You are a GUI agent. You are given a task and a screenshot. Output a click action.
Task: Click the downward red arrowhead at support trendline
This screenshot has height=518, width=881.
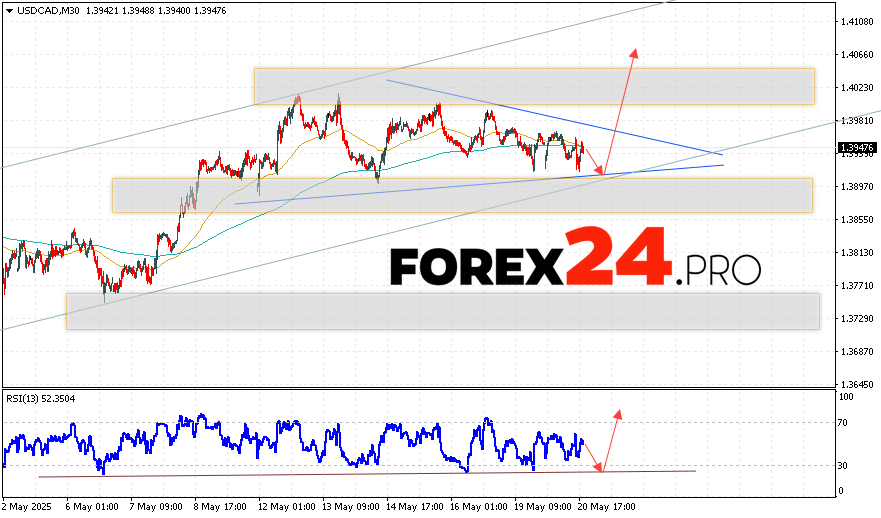tap(600, 171)
